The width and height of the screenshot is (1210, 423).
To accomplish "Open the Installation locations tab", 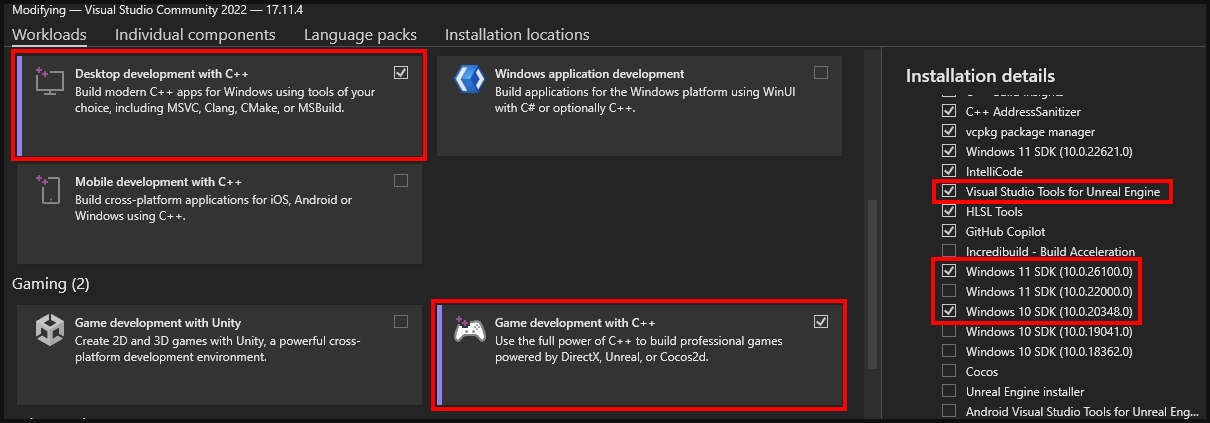I will pyautogui.click(x=517, y=35).
